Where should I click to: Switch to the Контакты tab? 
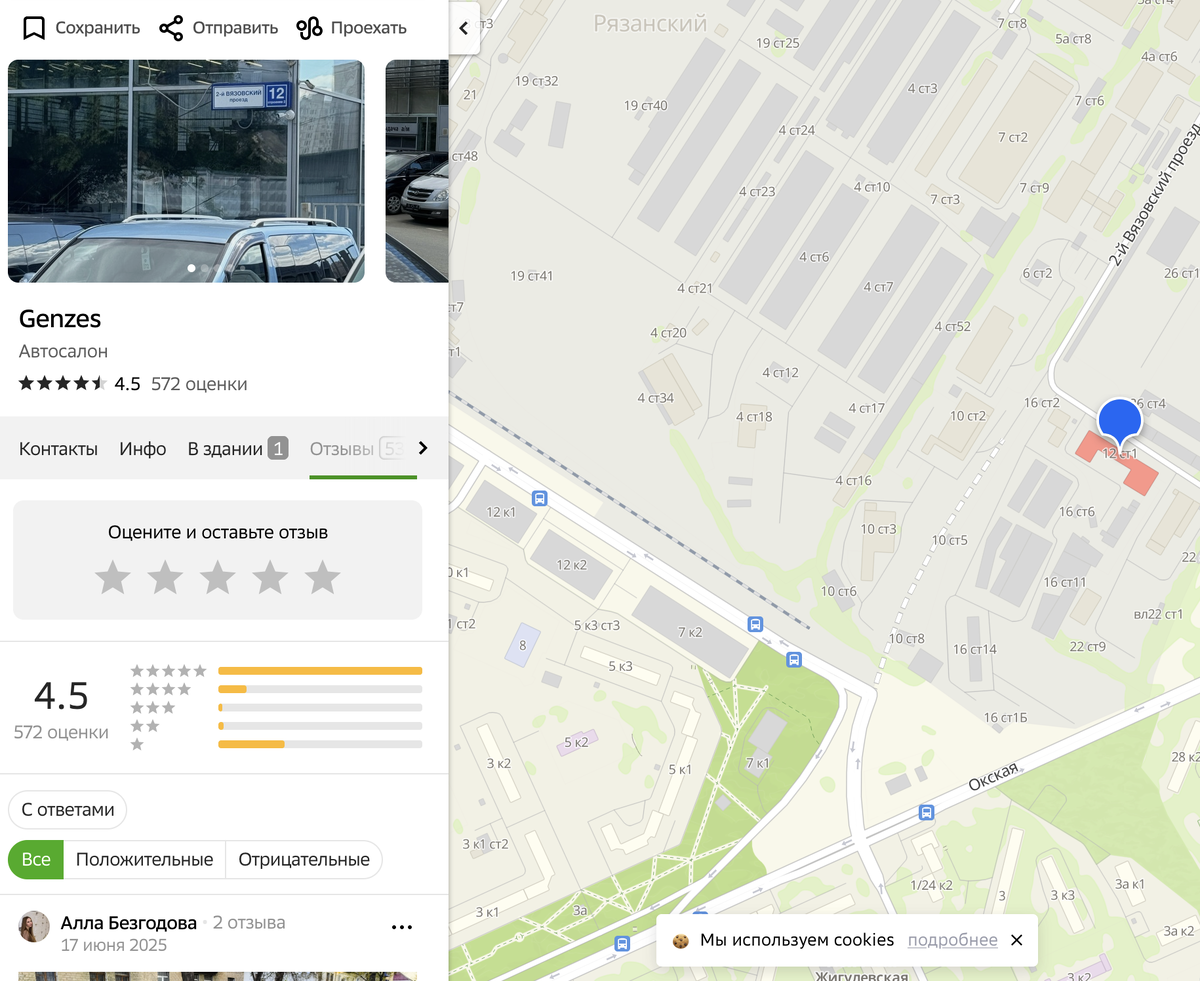pyautogui.click(x=58, y=448)
